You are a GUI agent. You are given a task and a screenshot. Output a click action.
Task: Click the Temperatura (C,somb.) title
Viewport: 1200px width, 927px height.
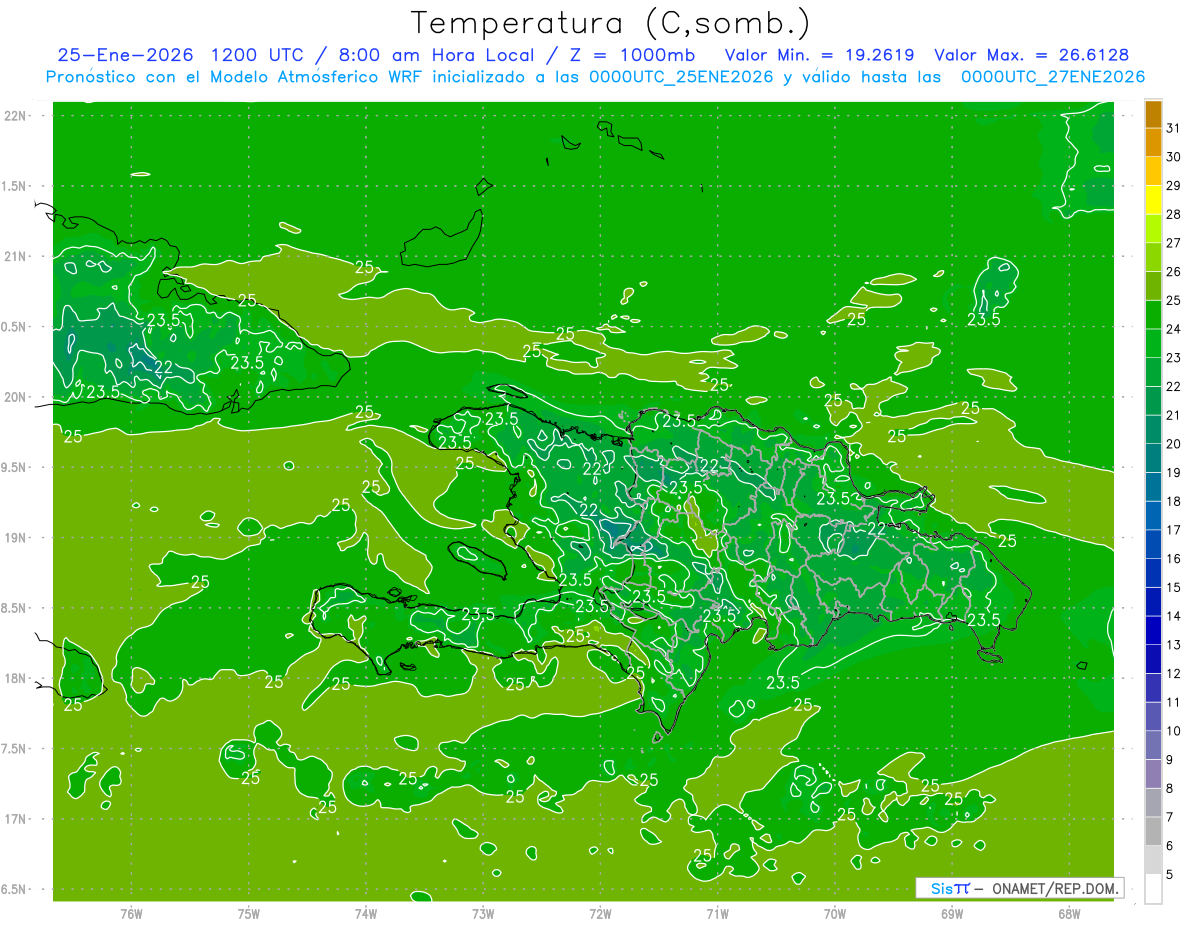[611, 23]
